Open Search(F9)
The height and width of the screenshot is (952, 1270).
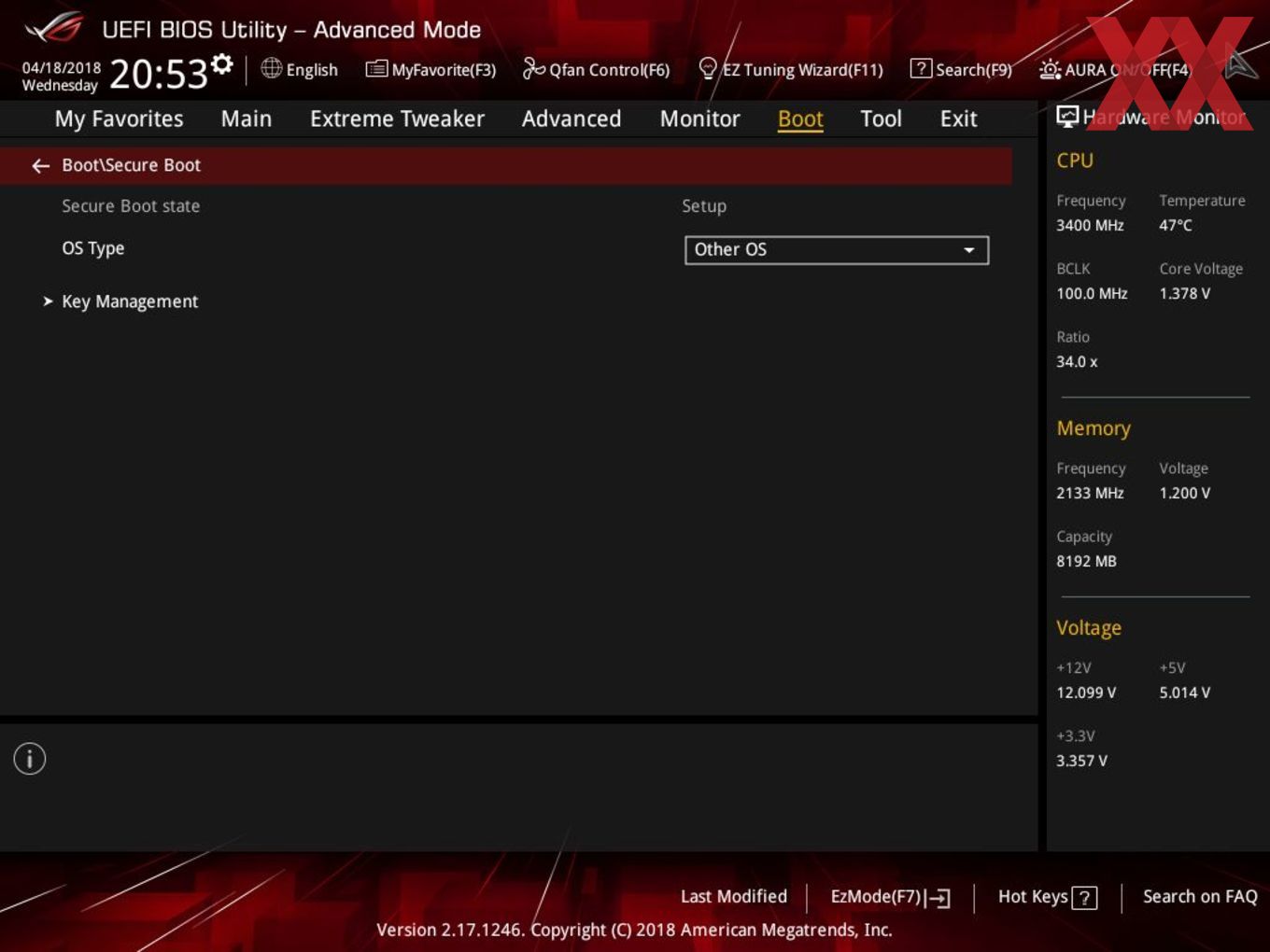point(961,69)
